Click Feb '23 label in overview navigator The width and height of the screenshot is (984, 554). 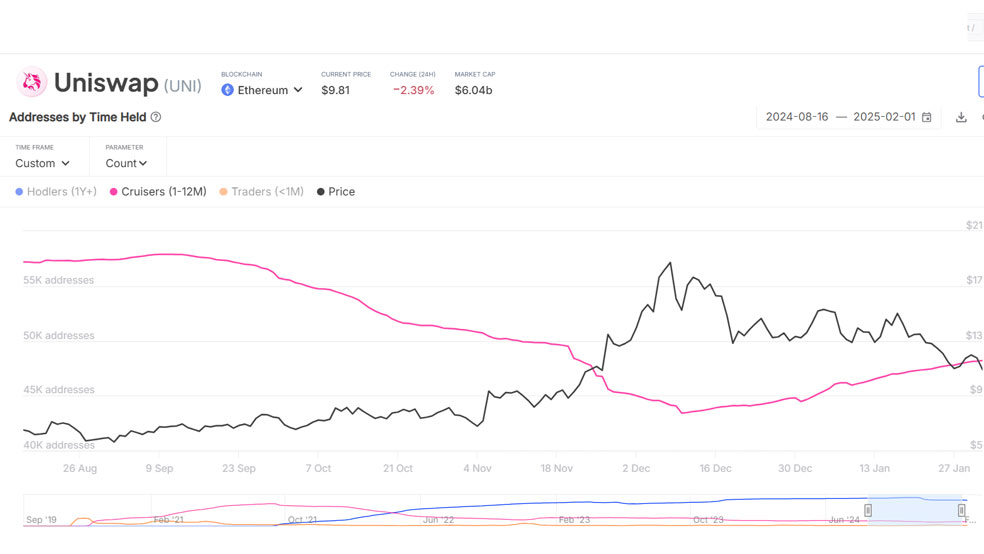(574, 519)
